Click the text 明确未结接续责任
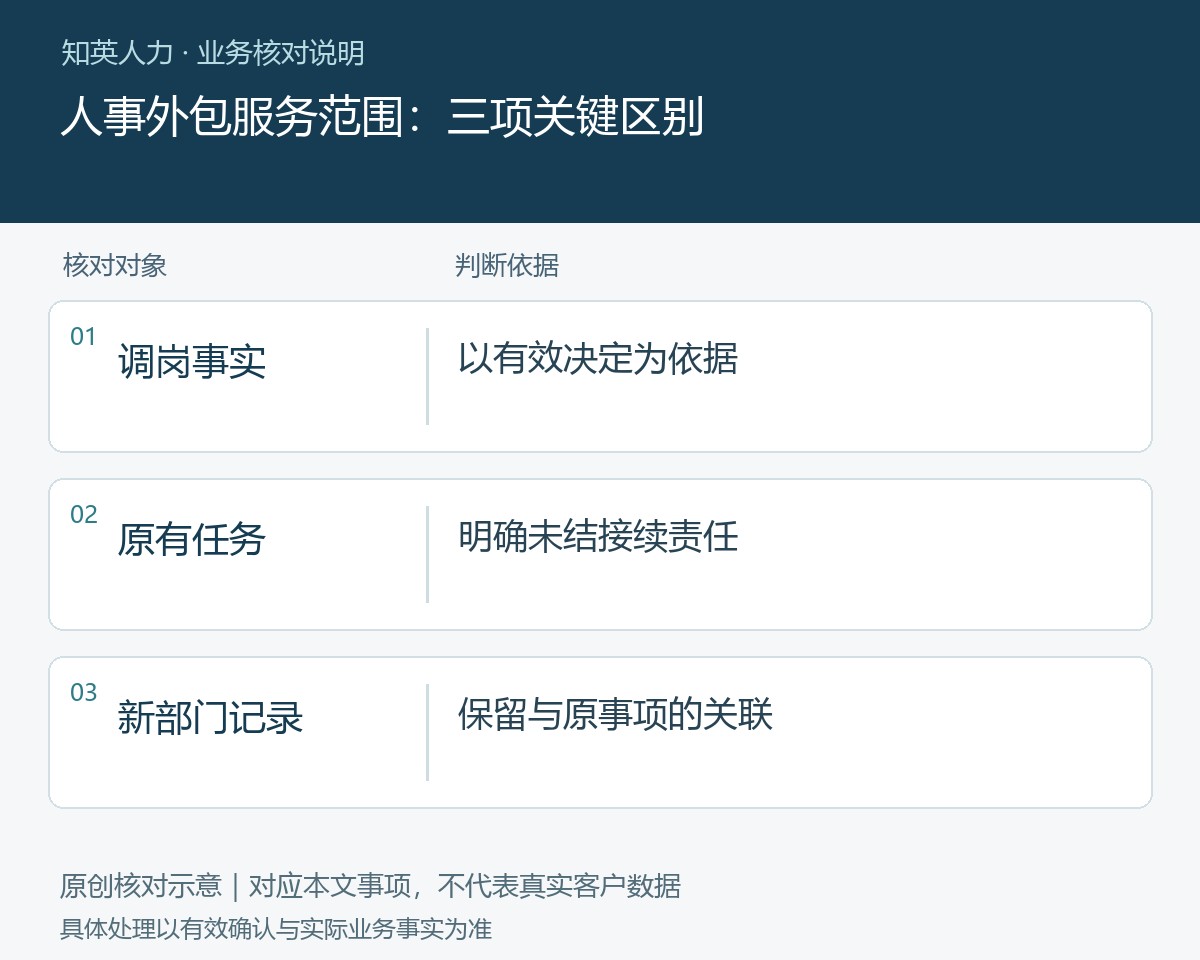The image size is (1200, 960). tap(598, 536)
